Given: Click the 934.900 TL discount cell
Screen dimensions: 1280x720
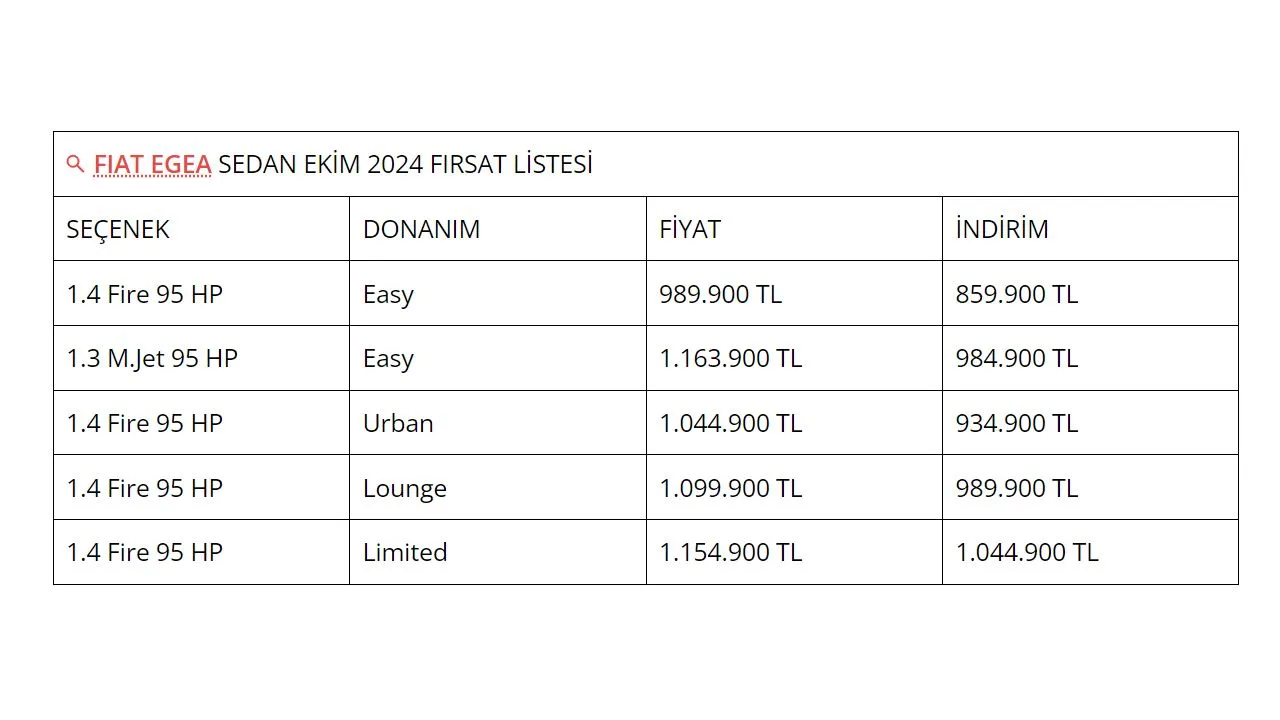Looking at the screenshot, I should (x=1090, y=423).
